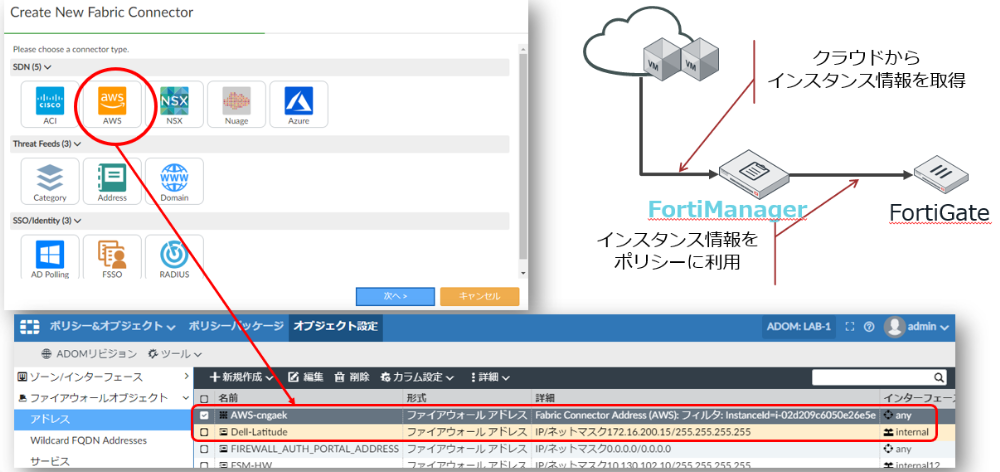Click the AWS-cngaek address name
Screen dimensions: 1000x472
[258, 415]
